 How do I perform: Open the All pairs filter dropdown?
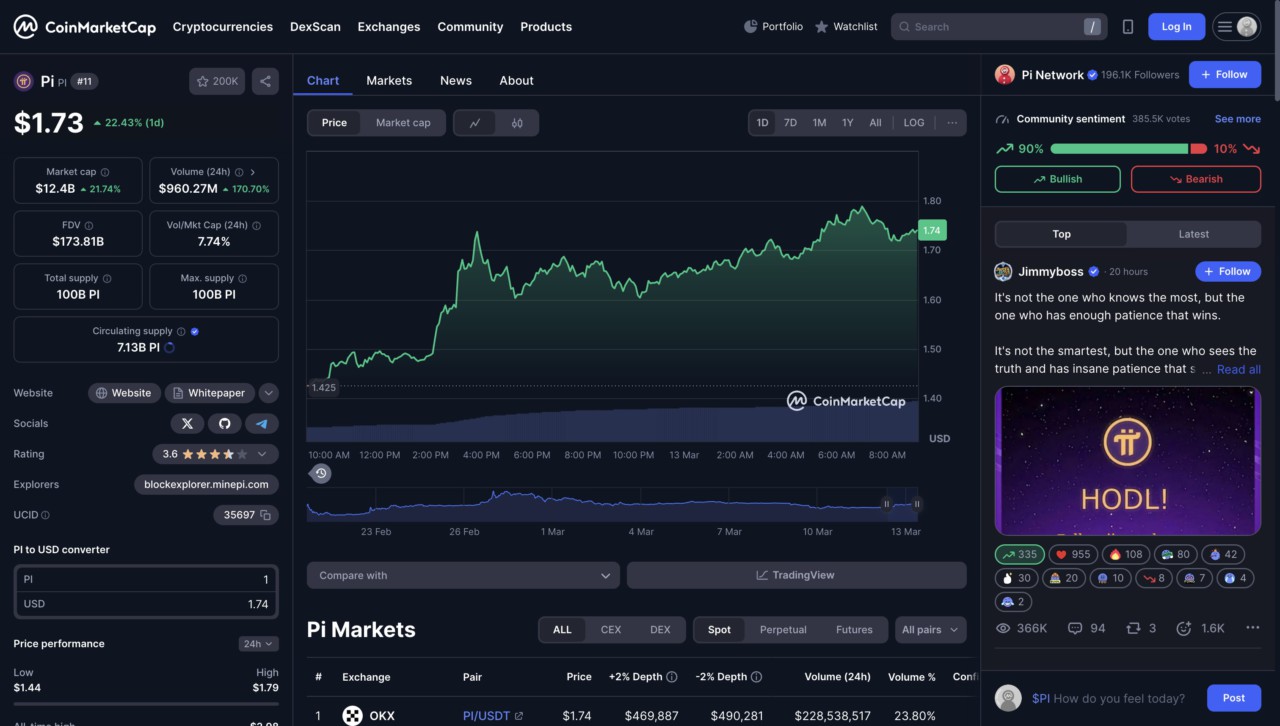(x=930, y=629)
